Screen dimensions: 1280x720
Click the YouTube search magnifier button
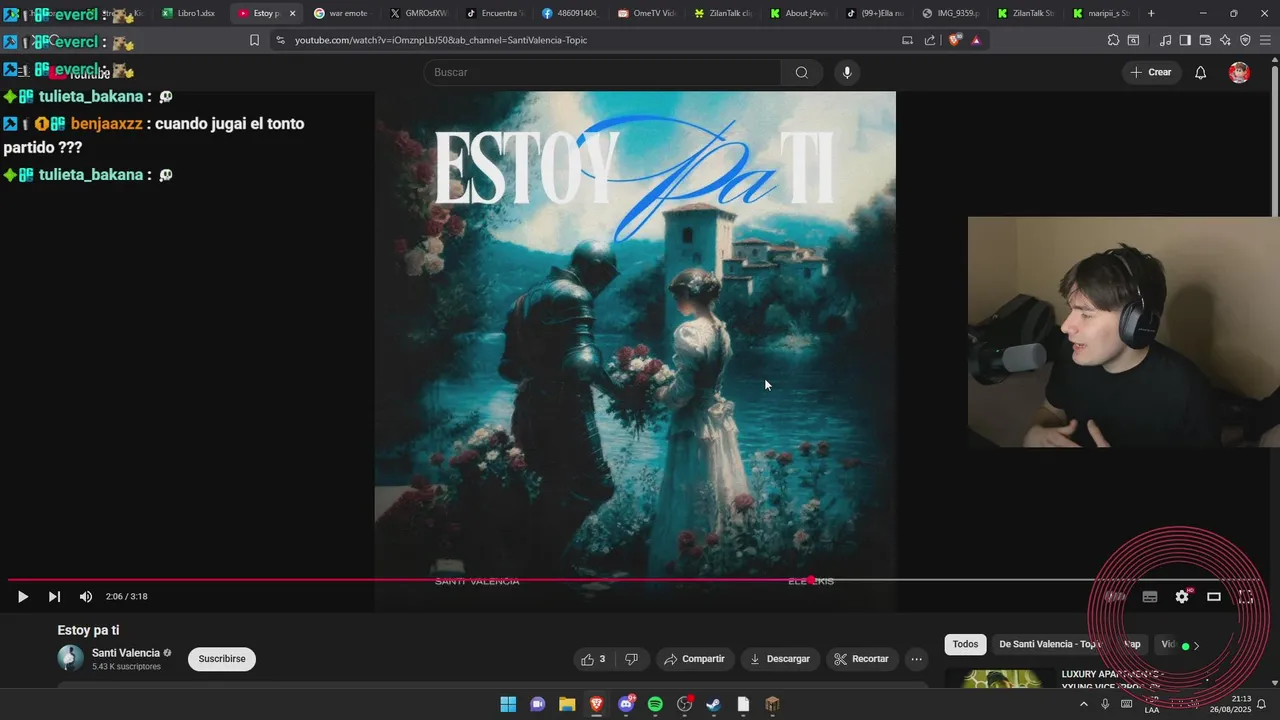[x=801, y=72]
